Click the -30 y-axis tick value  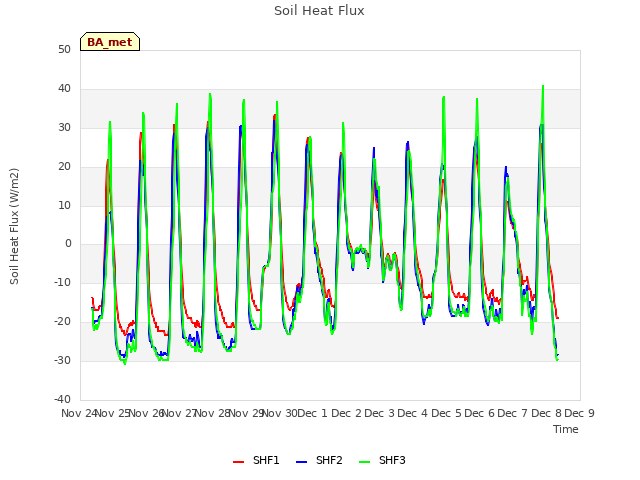(x=63, y=360)
